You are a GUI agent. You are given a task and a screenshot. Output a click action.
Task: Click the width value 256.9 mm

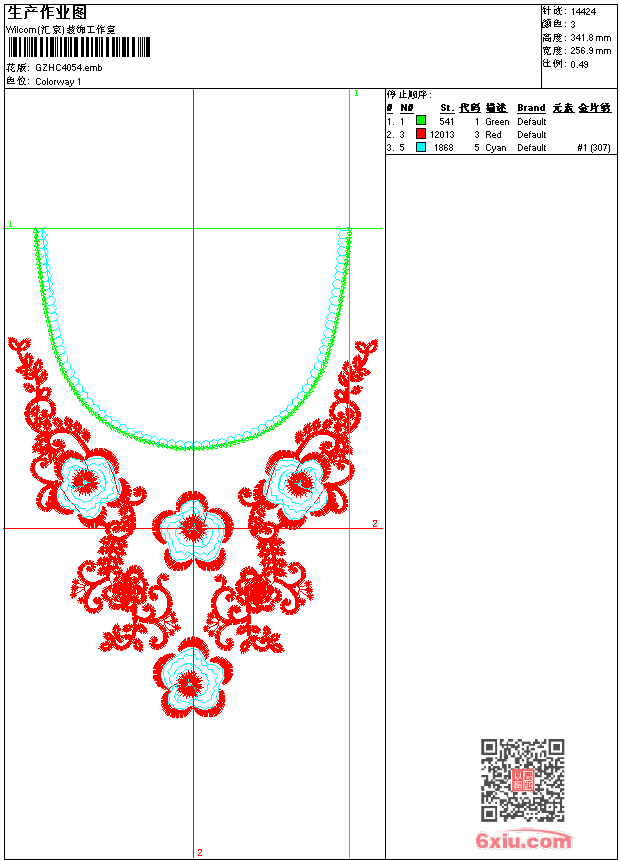click(591, 51)
